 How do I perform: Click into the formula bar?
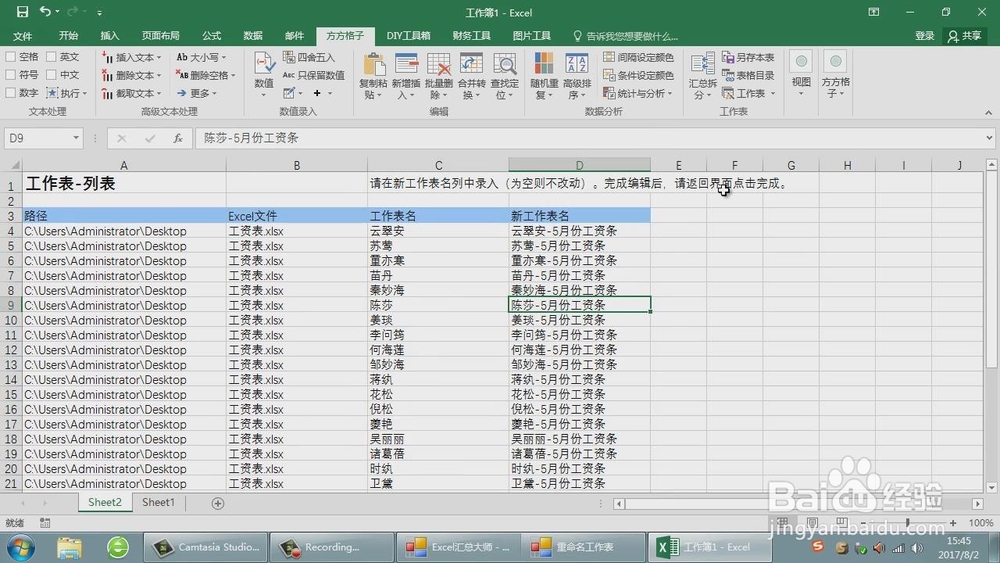(x=590, y=138)
